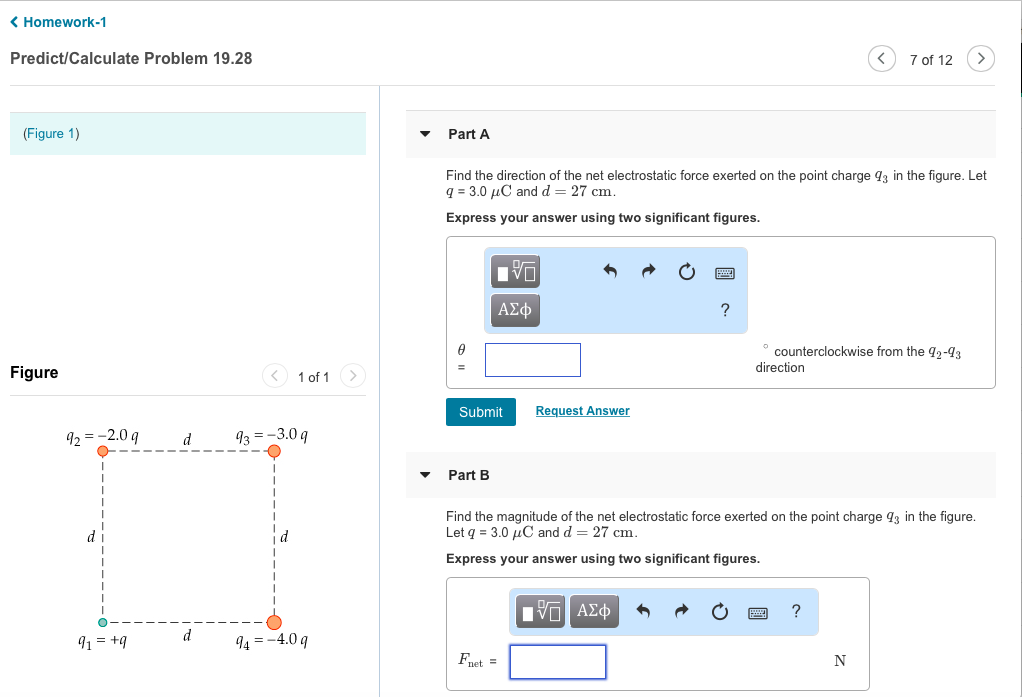Image resolution: width=1022 pixels, height=697 pixels.
Task: Click the undo icon in Part A toolbar
Action: click(x=610, y=270)
